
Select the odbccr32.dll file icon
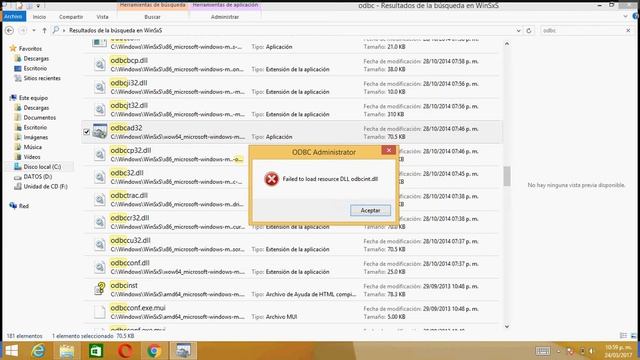(100, 222)
